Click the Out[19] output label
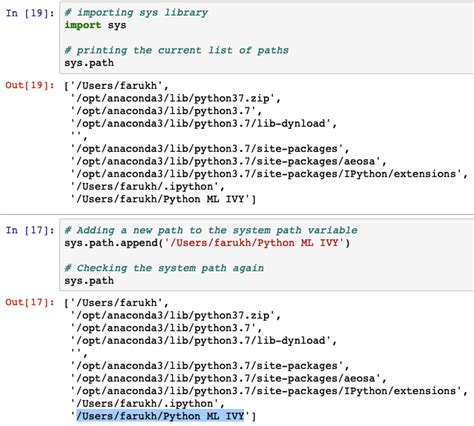Screen dimensions: 474x426 tap(30, 85)
